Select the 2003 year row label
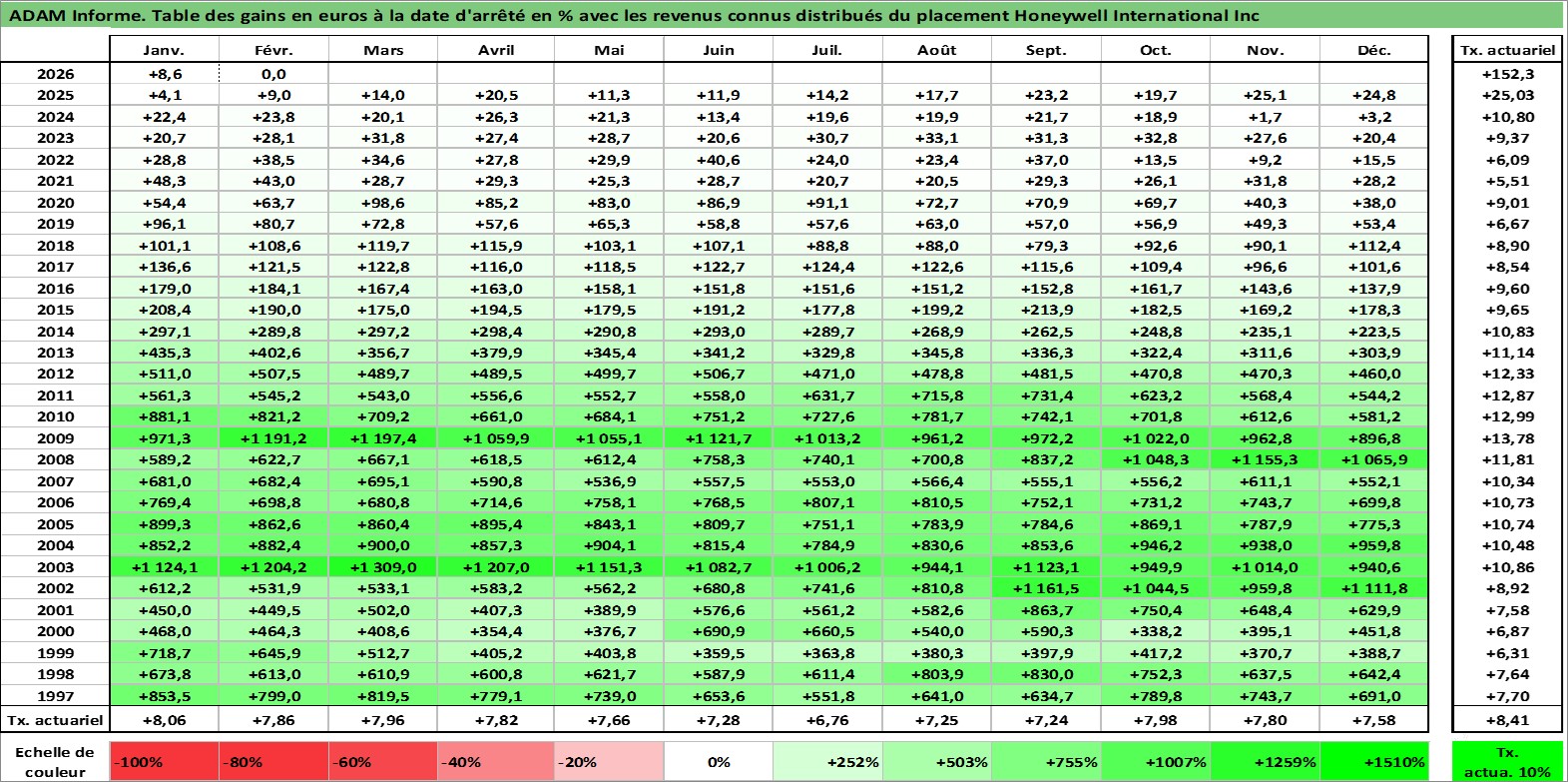The image size is (1568, 782). [55, 567]
